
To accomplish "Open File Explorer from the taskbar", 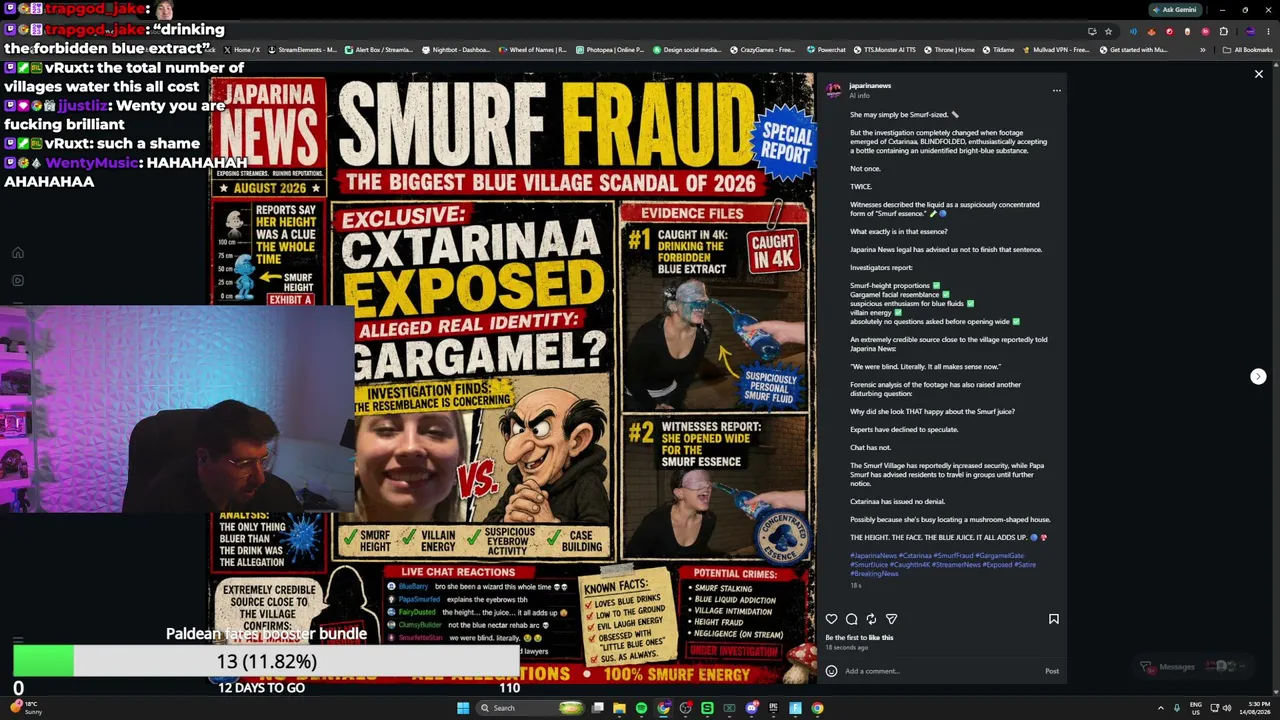I will tap(620, 708).
